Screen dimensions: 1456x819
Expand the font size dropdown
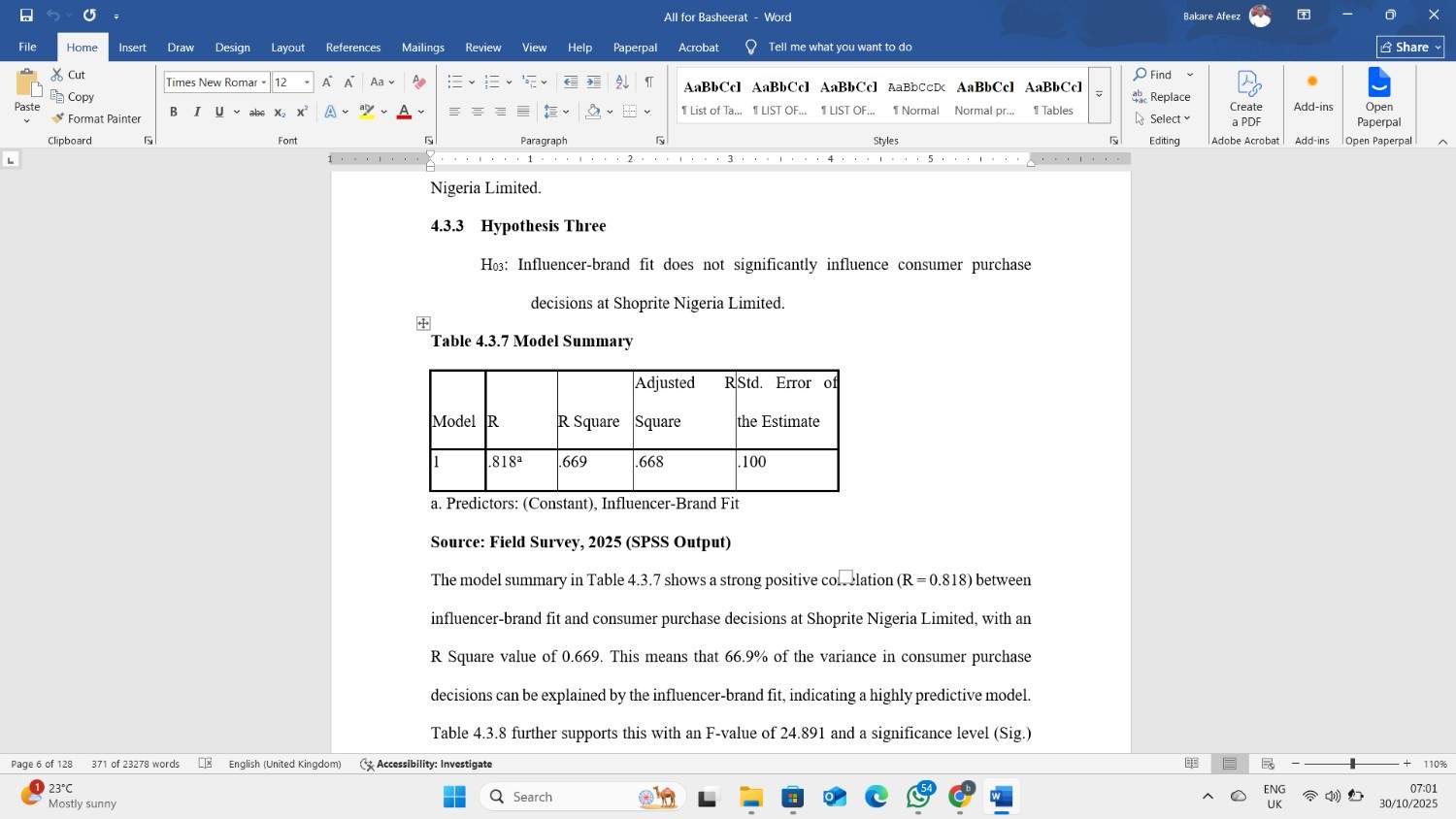307,82
